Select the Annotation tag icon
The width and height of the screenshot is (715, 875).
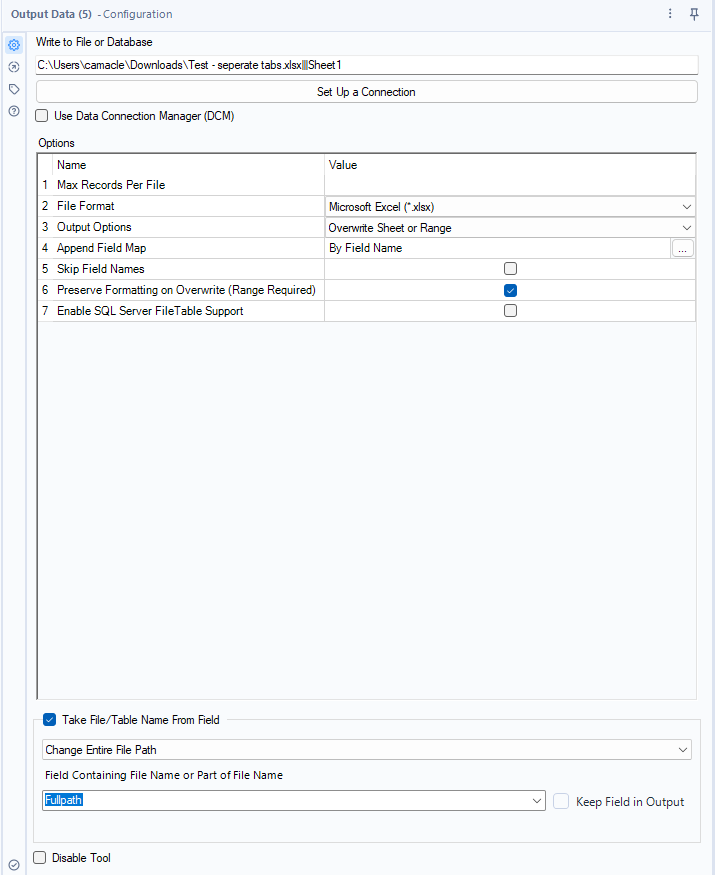tap(13, 88)
